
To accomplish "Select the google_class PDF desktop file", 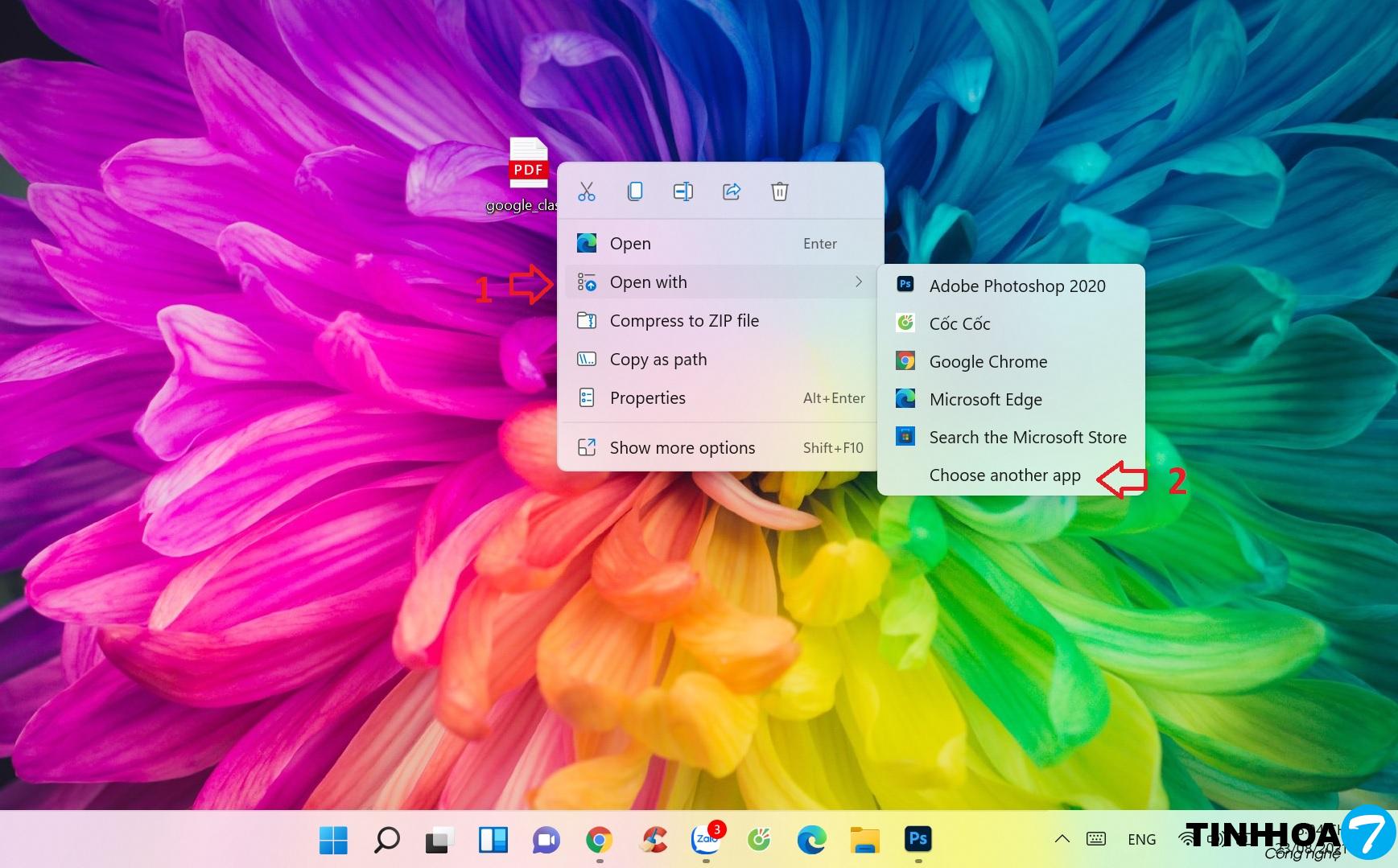I will pyautogui.click(x=528, y=165).
